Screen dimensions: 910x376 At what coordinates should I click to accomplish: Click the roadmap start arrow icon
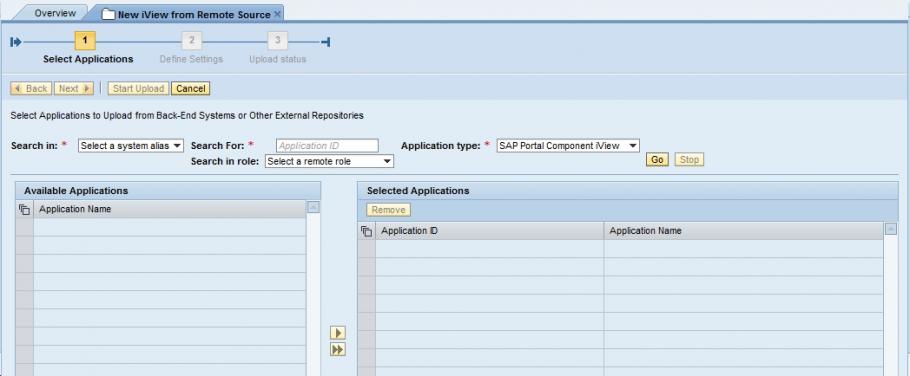[16, 42]
